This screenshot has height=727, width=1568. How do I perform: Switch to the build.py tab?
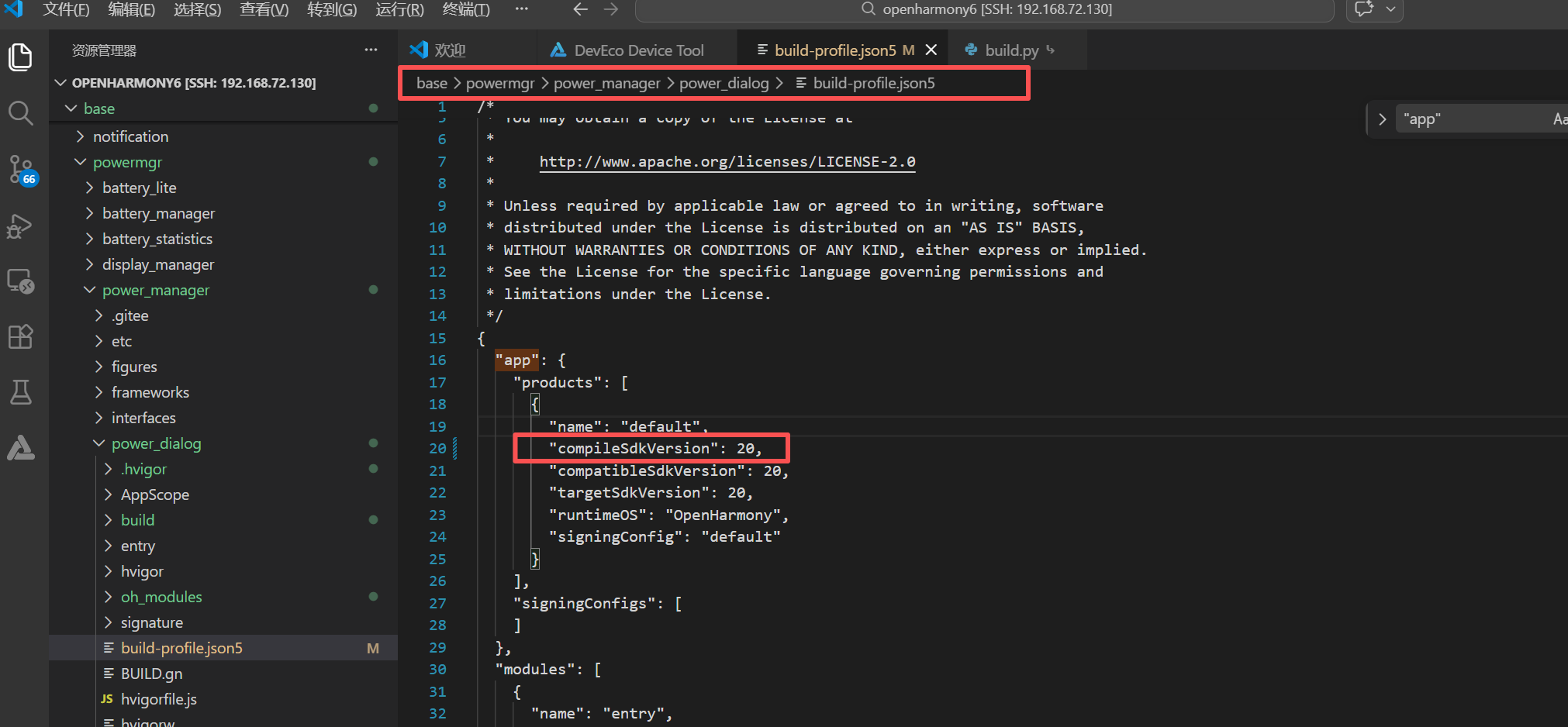pyautogui.click(x=1011, y=50)
